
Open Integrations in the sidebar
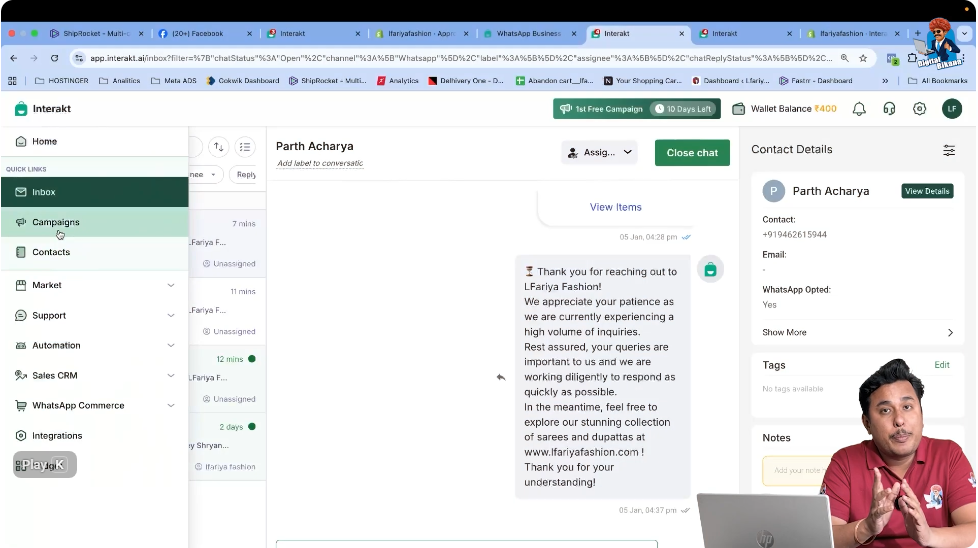click(94, 436)
